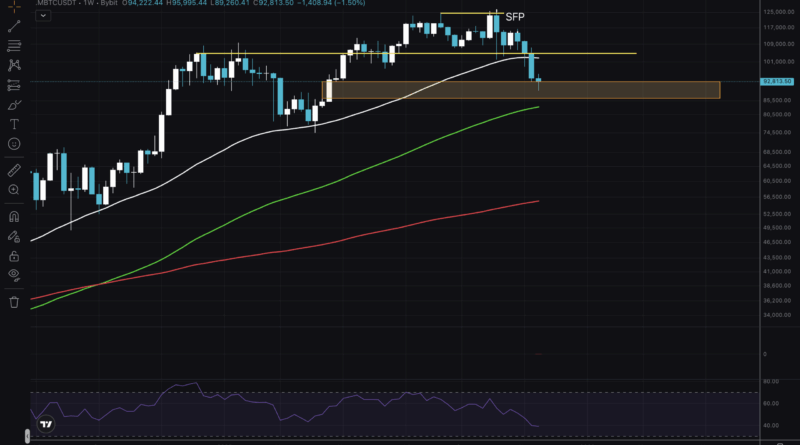Select the crosshair cursor tool
Image resolution: width=800 pixels, height=445 pixels.
[14, 6]
